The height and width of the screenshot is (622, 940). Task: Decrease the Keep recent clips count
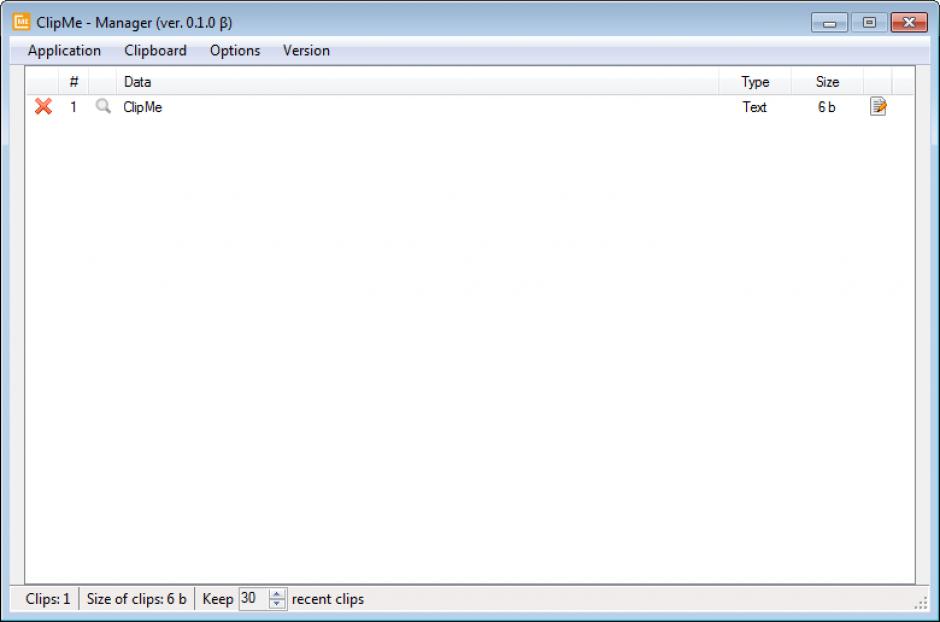click(x=277, y=604)
